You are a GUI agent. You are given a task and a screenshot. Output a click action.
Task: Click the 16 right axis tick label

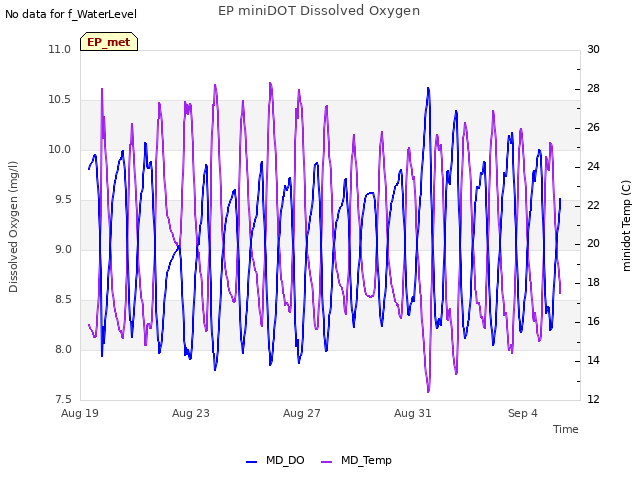coord(593,322)
